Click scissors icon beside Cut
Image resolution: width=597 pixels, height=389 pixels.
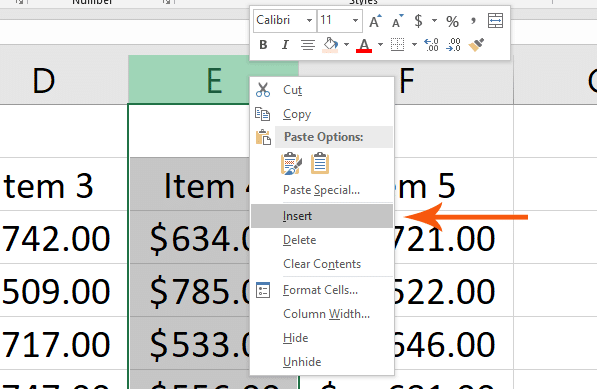263,90
